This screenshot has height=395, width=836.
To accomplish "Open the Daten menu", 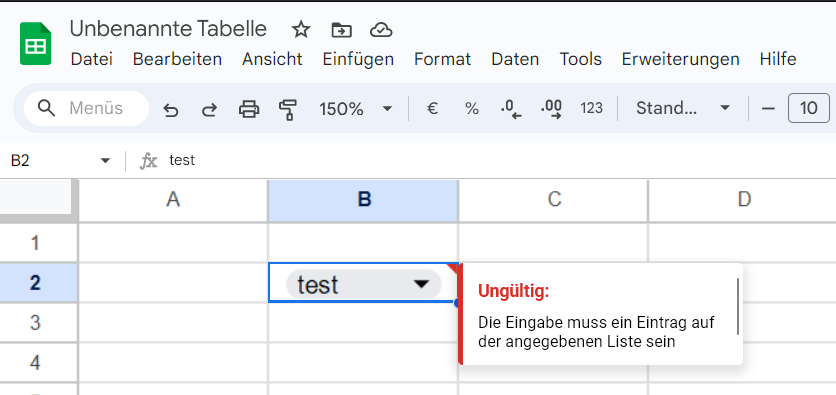I will coord(515,59).
